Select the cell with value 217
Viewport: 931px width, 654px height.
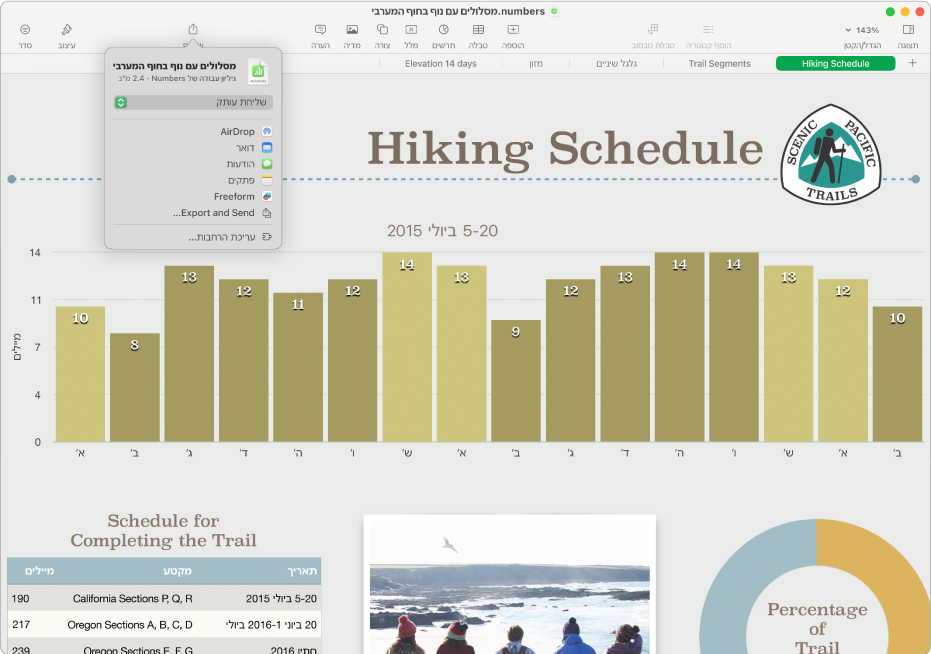pos(21,624)
